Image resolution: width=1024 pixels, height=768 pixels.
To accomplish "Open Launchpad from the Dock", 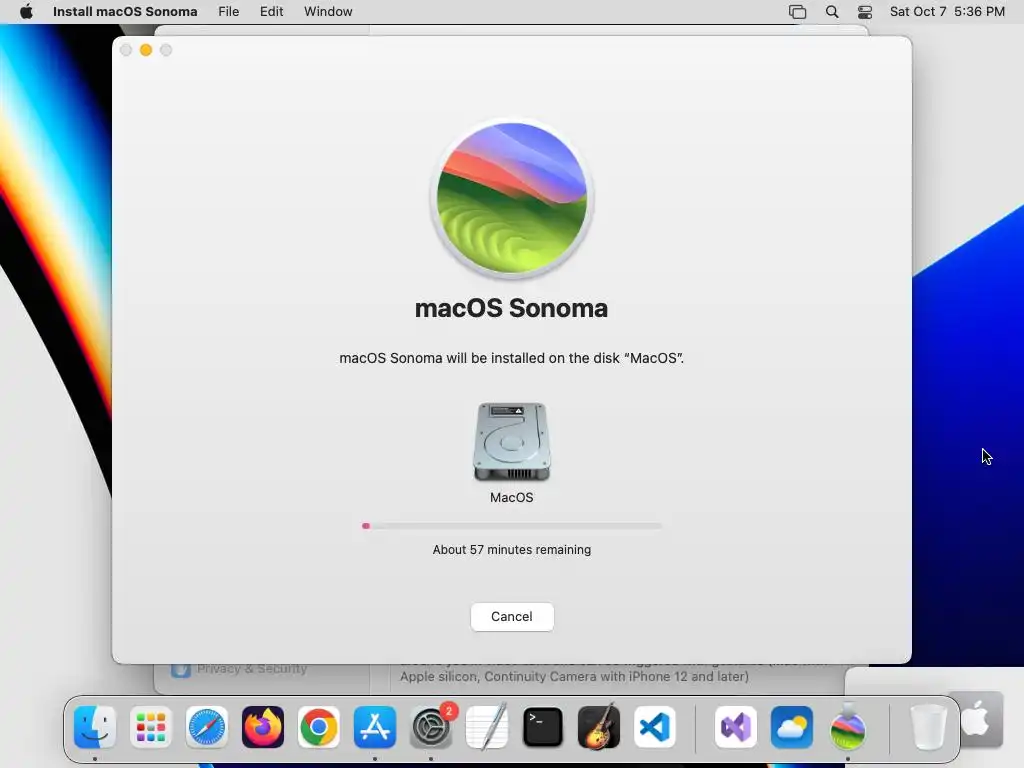I will (151, 727).
